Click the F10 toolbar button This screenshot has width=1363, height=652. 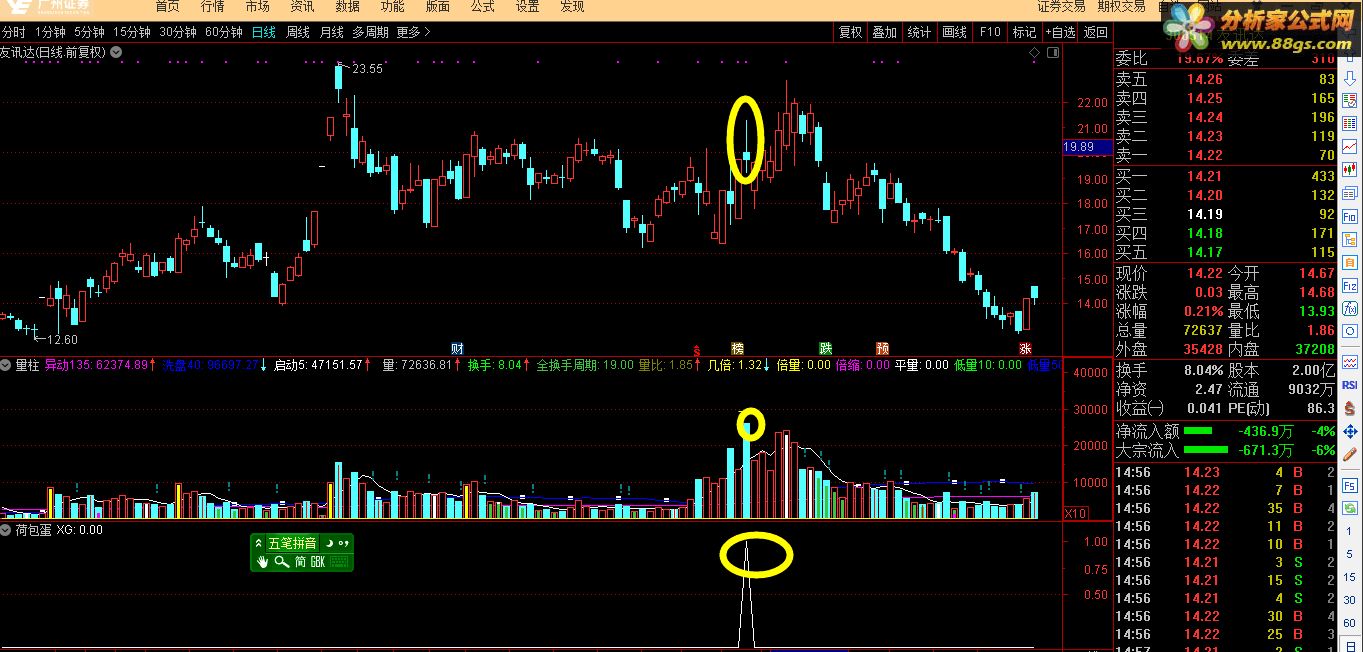pos(990,32)
